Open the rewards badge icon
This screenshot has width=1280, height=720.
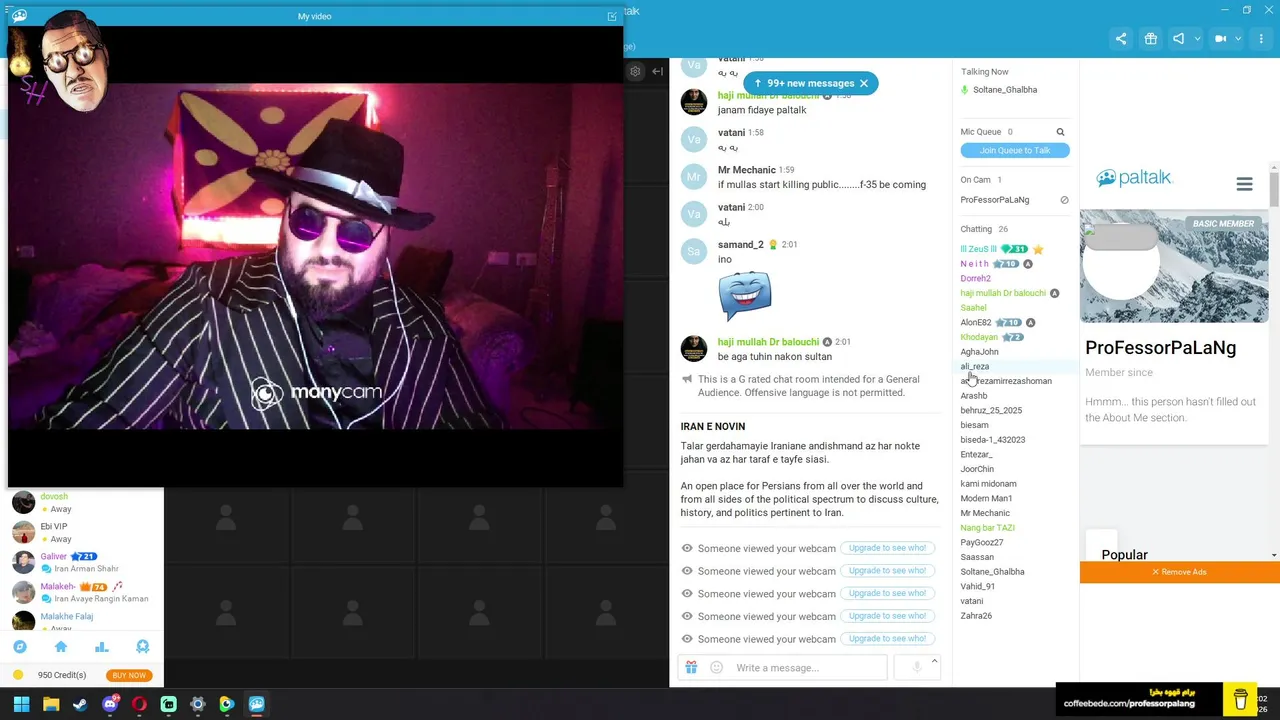pyautogui.click(x=142, y=647)
